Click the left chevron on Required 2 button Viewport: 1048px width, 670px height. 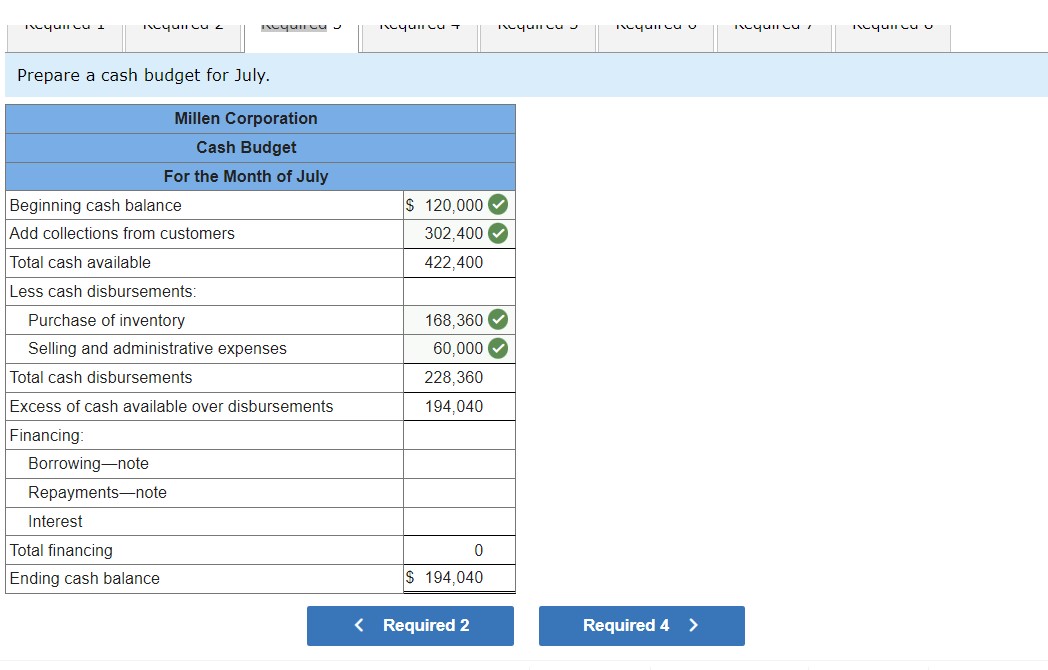click(x=359, y=625)
